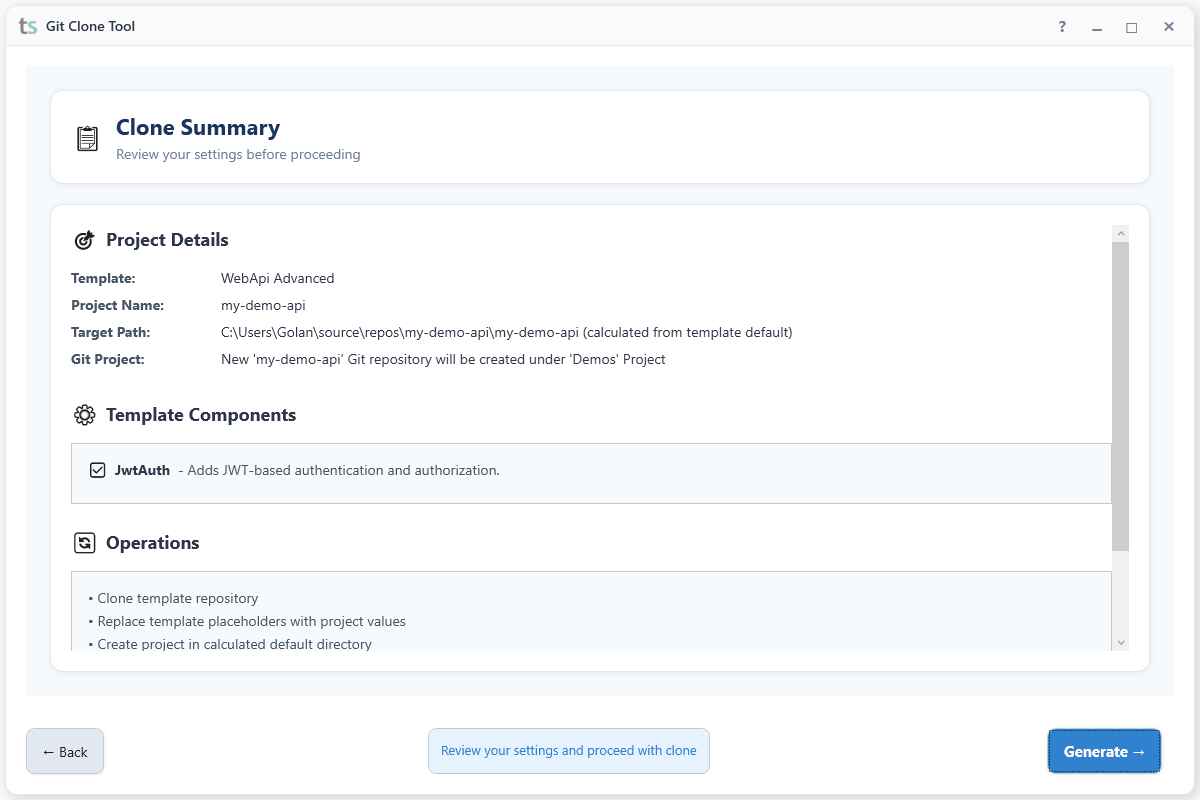Click the scrollbar up arrow
Screen dimensions: 1200x800
(x=1121, y=231)
